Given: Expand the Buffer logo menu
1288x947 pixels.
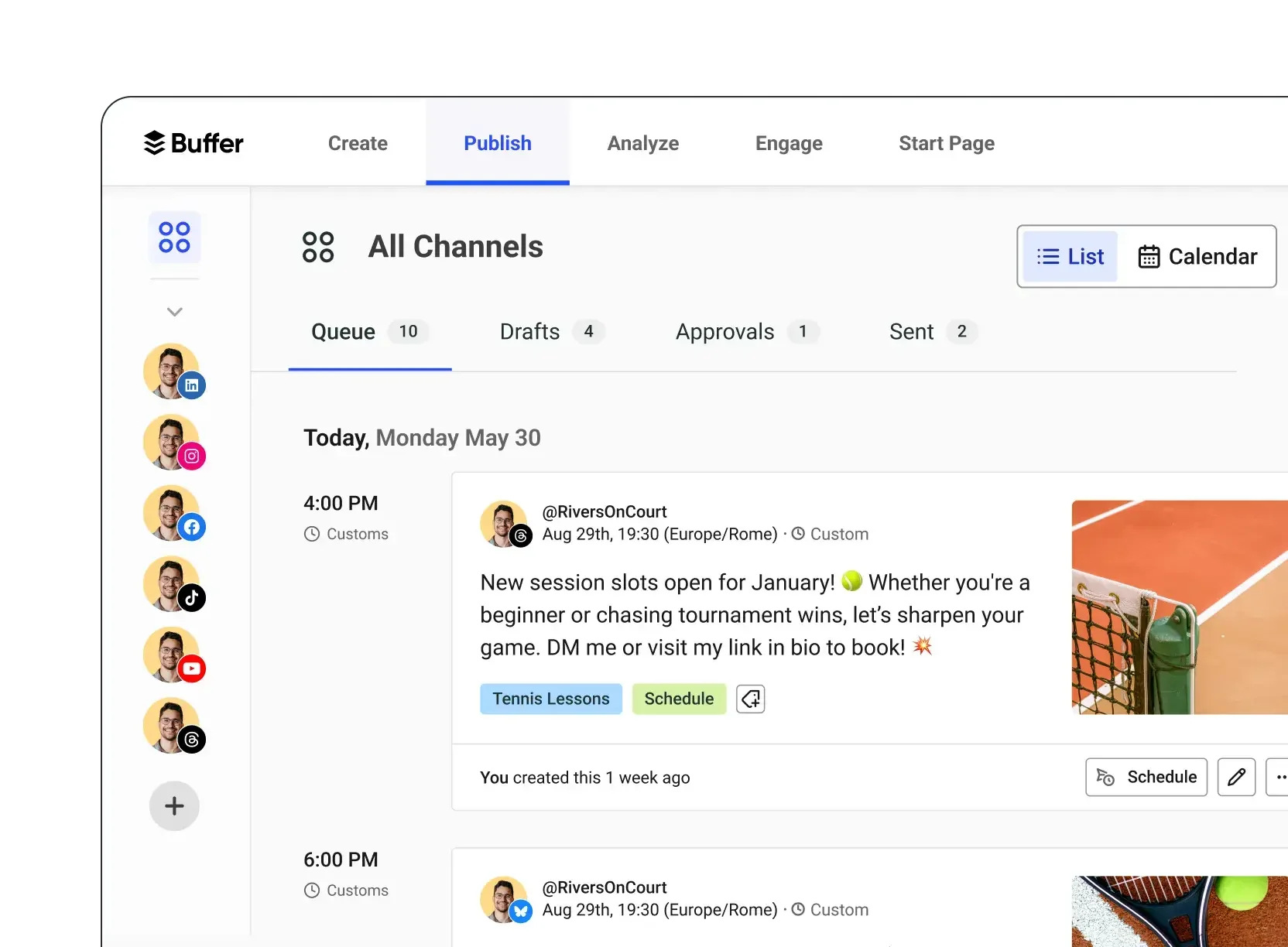Looking at the screenshot, I should coord(192,143).
